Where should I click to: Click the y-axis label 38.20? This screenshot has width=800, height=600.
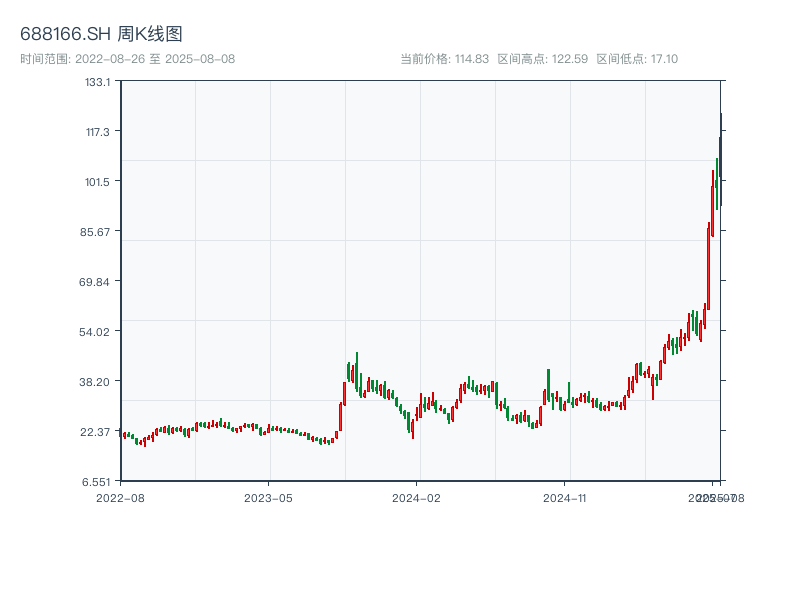[x=94, y=382]
